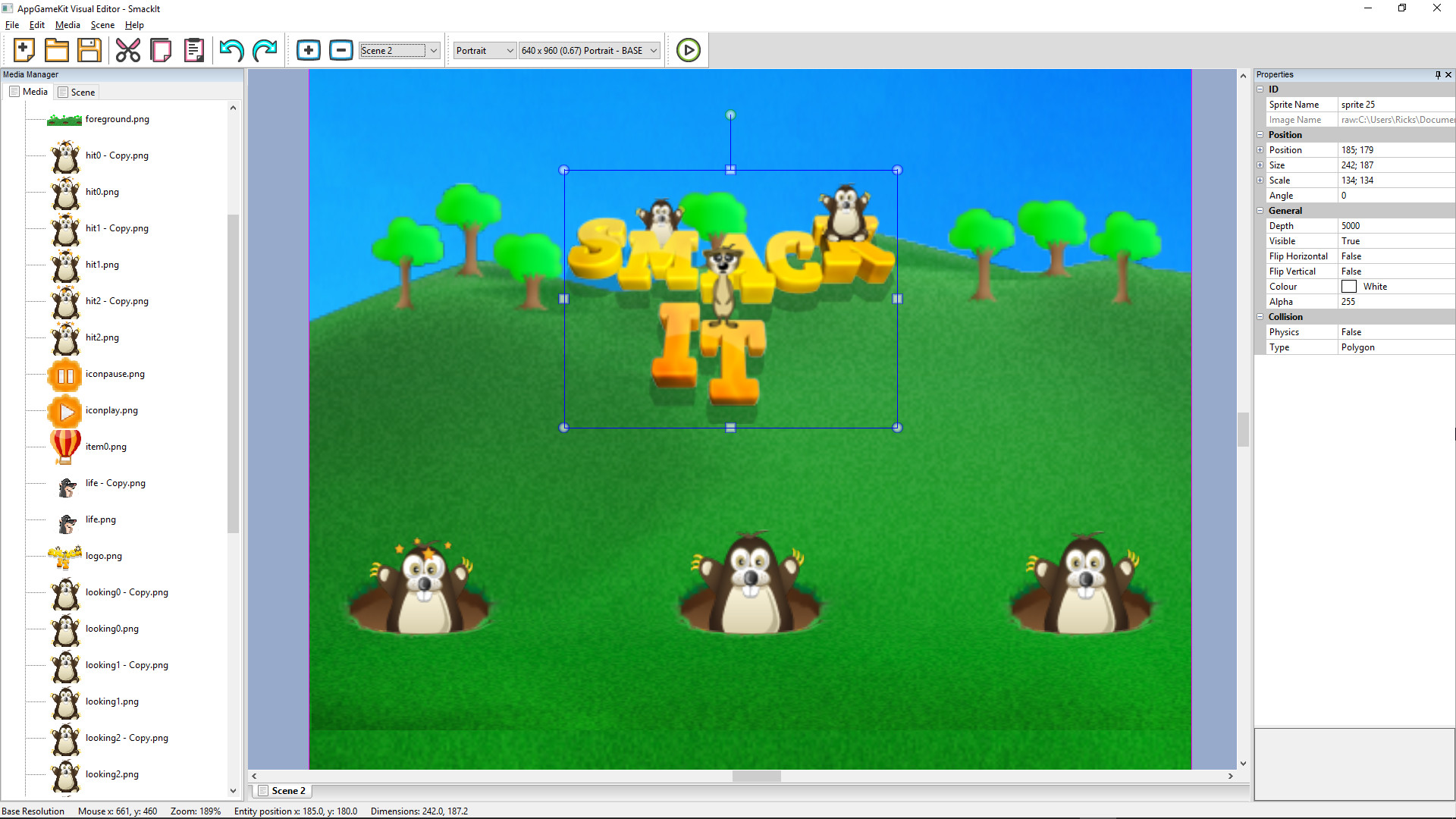Image resolution: width=1456 pixels, height=819 pixels.
Task: Run the game with the play button
Action: point(687,49)
